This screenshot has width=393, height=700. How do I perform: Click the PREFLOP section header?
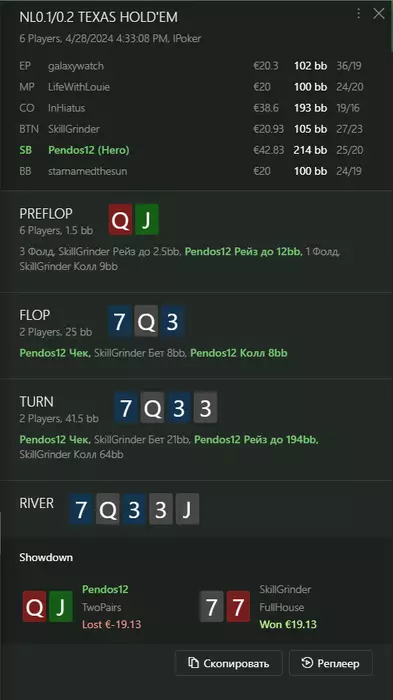coord(46,214)
